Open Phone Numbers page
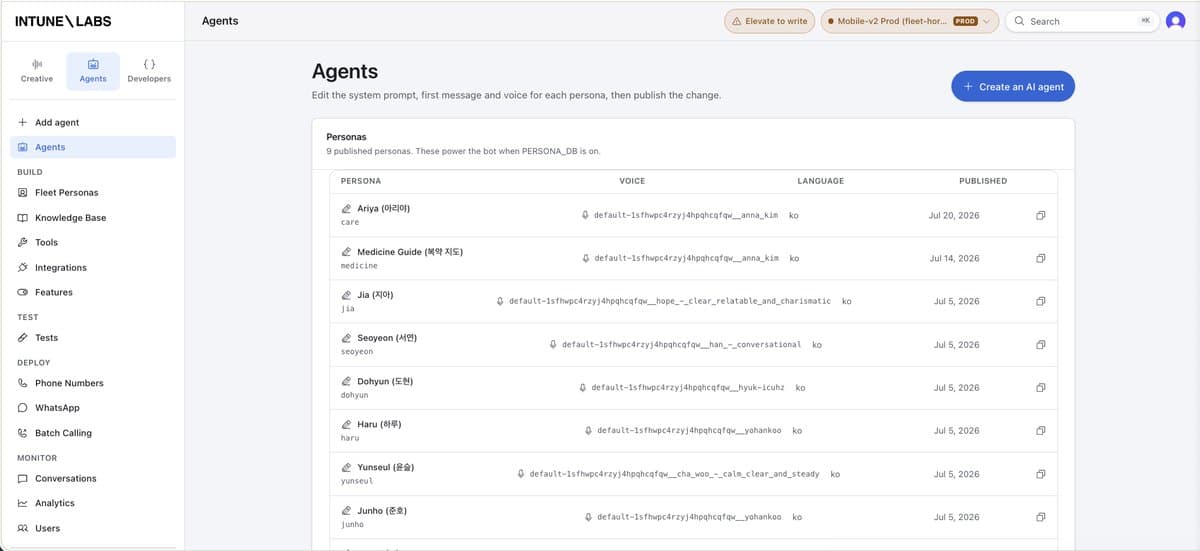This screenshot has width=1200, height=551. [93, 383]
